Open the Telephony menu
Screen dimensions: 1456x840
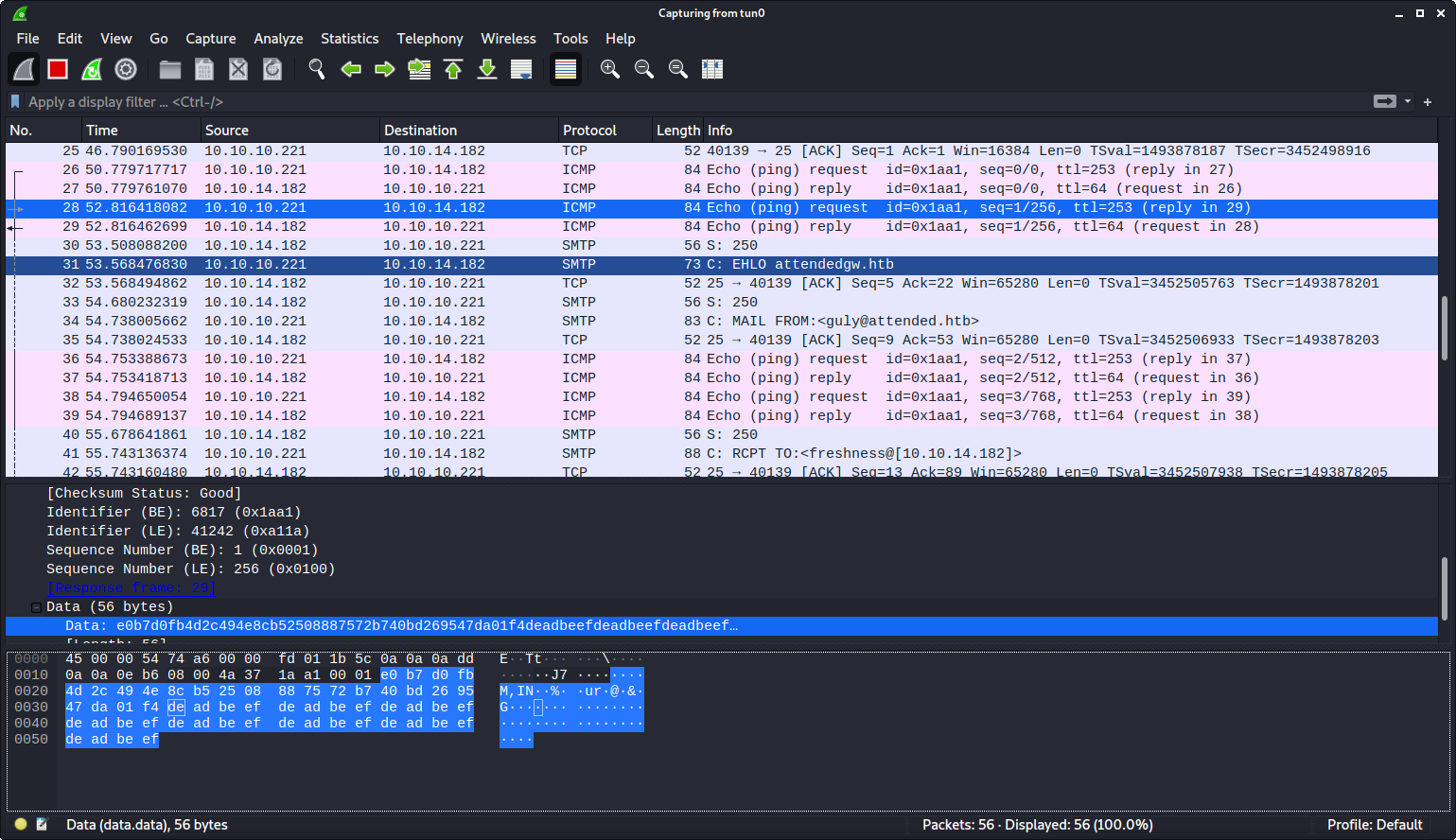pos(430,39)
